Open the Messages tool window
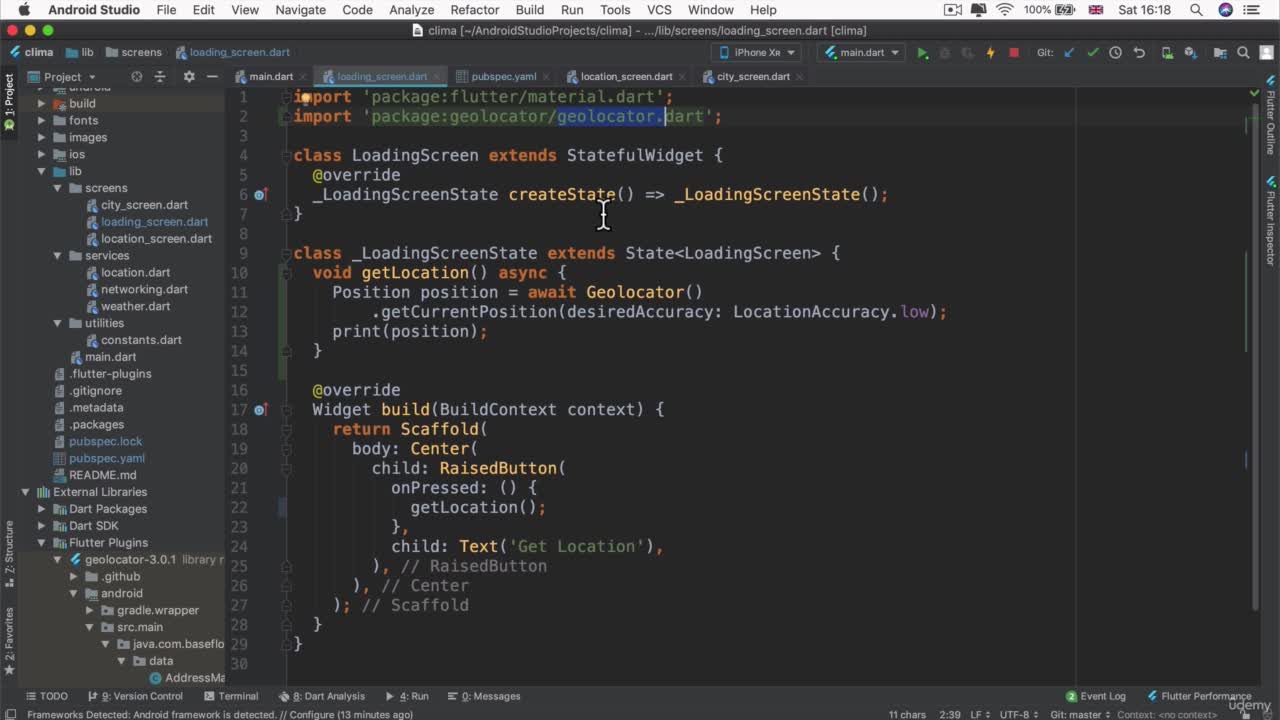This screenshot has width=1280, height=720. point(484,696)
